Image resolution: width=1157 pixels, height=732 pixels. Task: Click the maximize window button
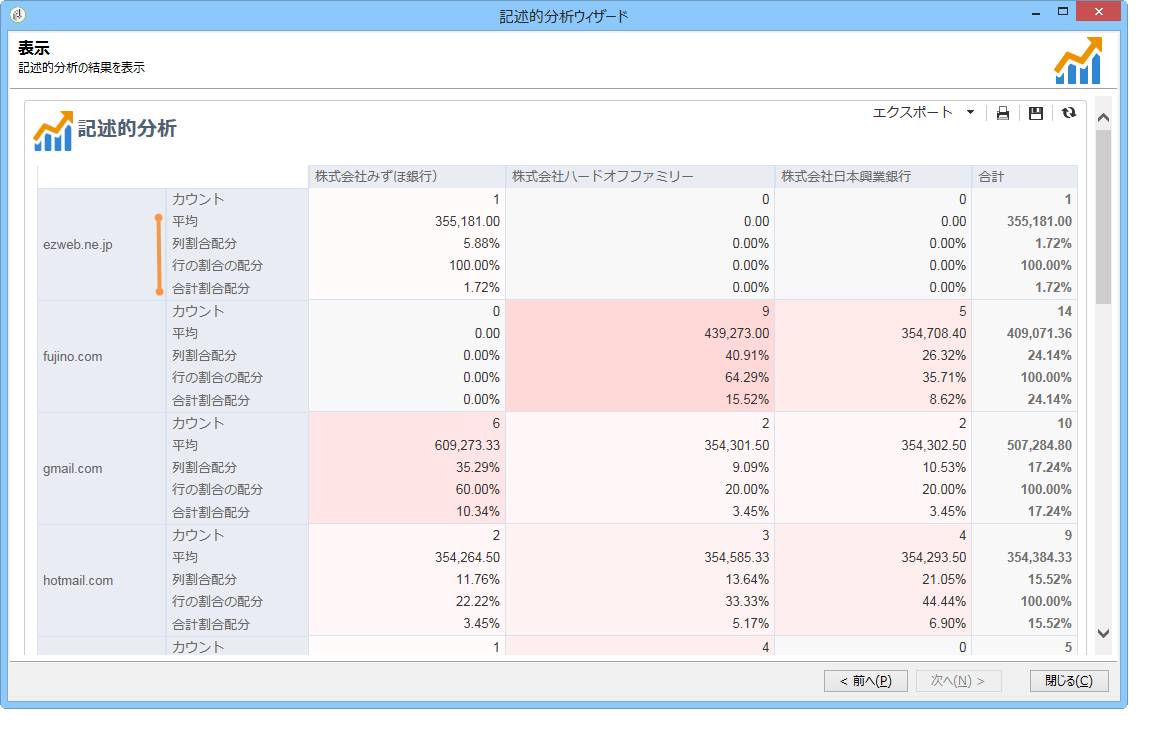tap(1063, 12)
